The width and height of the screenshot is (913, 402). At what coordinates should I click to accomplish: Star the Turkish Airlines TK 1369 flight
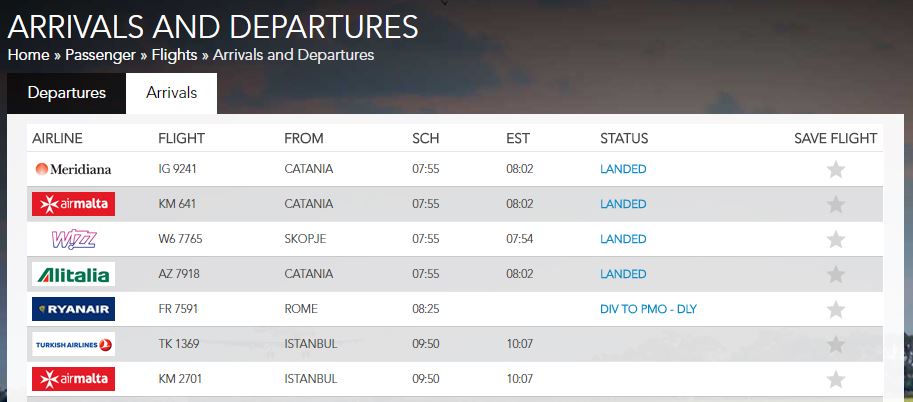836,344
